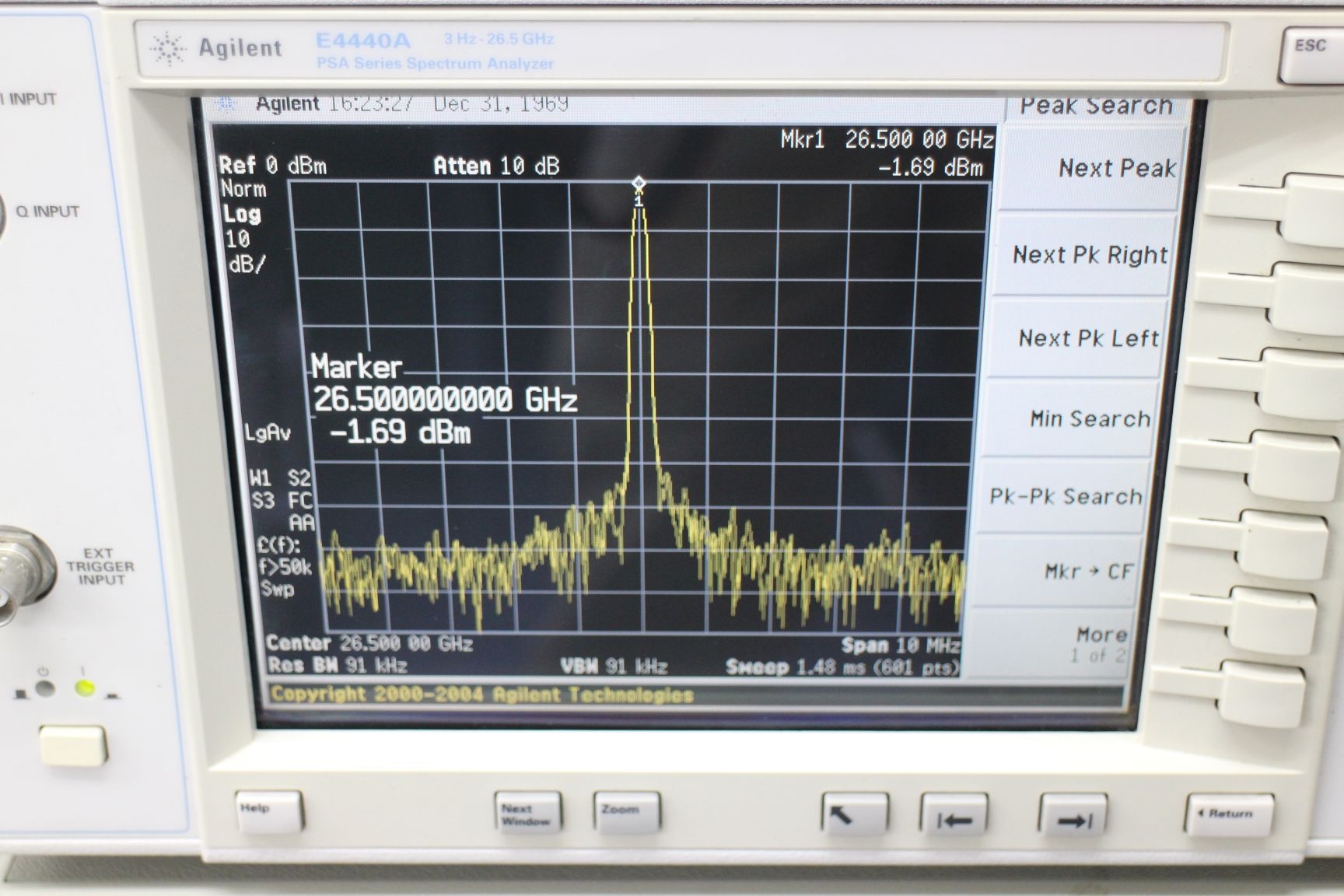Click the EXT TRIGGER INPUT BNC connector
The image size is (1344, 896).
click(22, 574)
